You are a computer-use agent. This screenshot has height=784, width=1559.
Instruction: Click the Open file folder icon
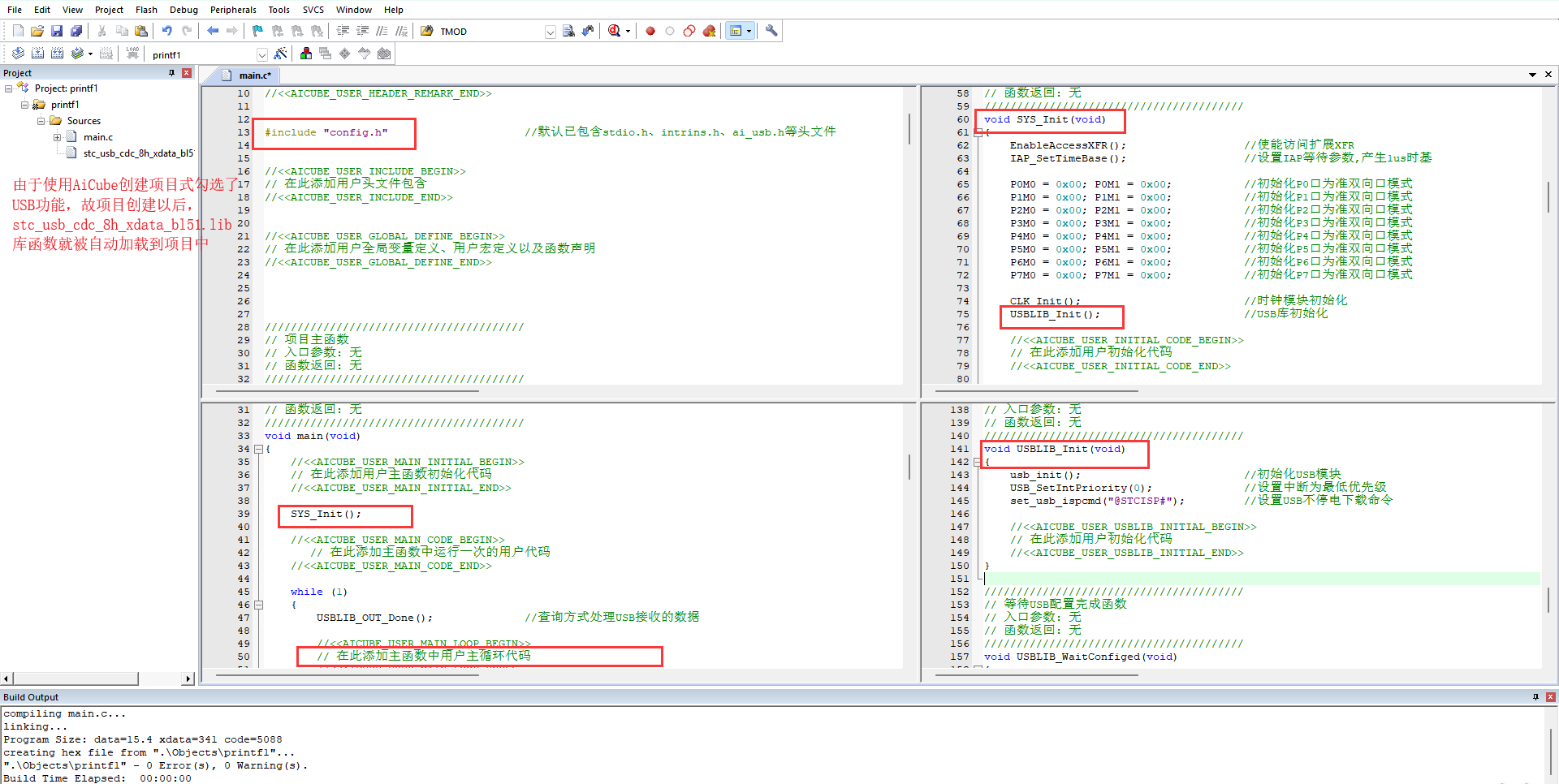pos(37,31)
